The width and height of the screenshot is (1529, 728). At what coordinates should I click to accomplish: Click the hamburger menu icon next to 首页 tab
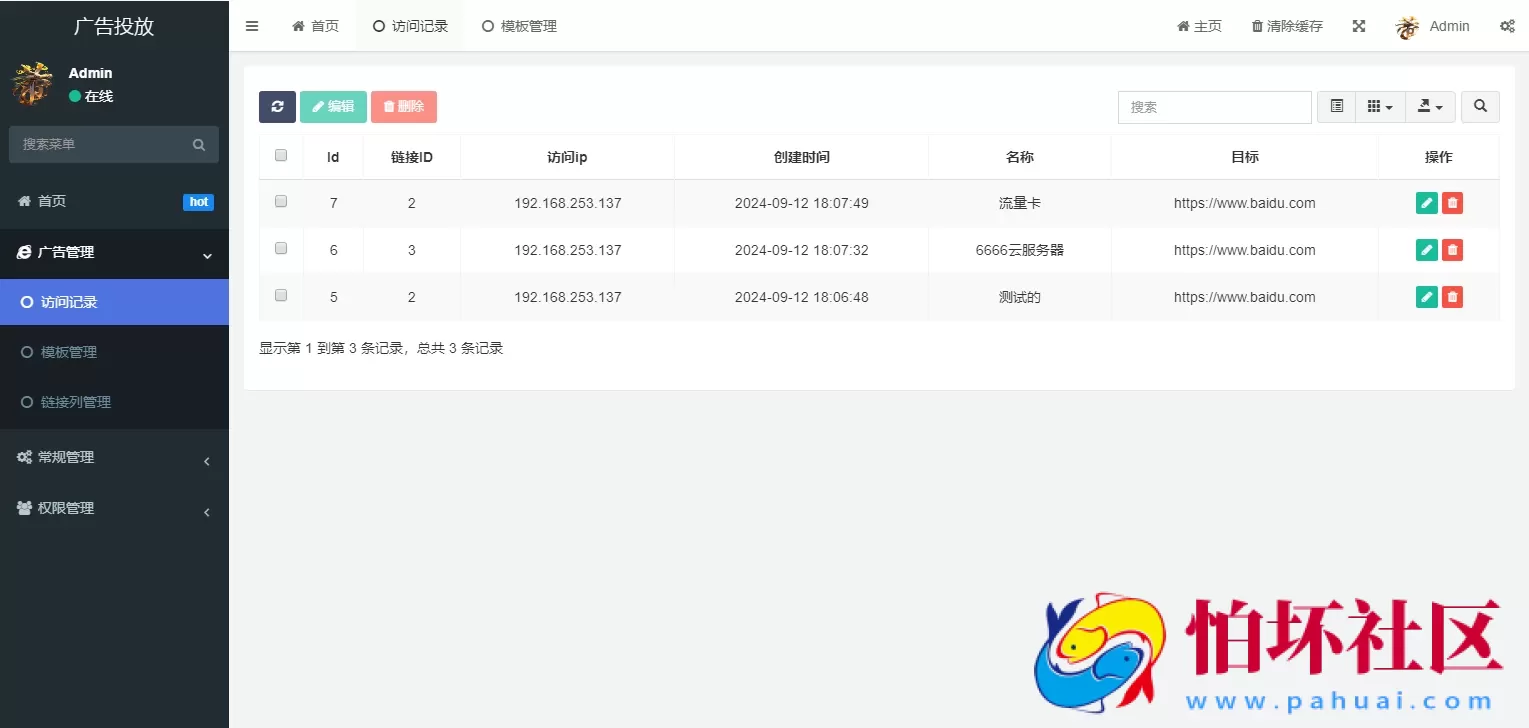pos(252,26)
